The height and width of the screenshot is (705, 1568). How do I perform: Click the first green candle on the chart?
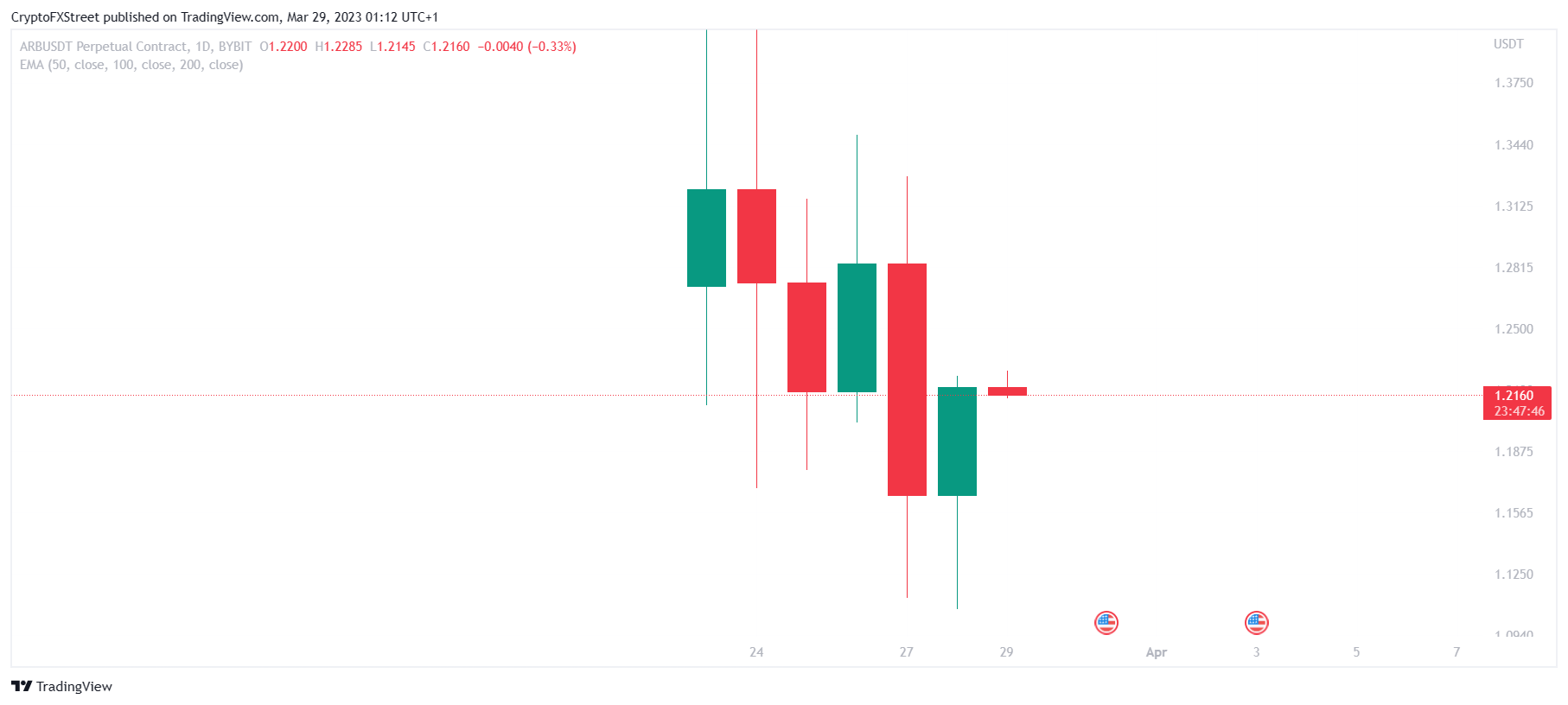pos(706,238)
